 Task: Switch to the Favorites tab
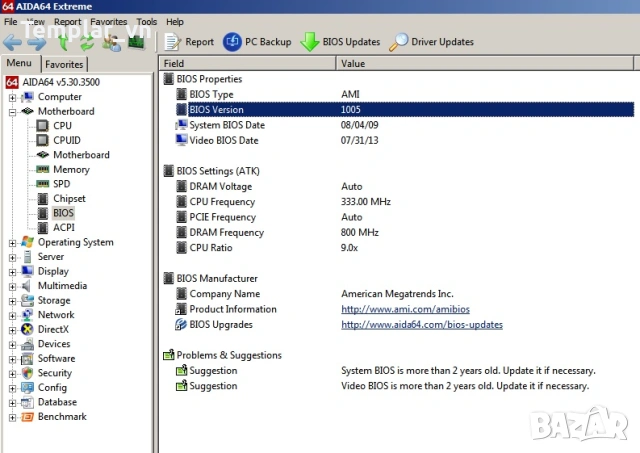pos(64,64)
